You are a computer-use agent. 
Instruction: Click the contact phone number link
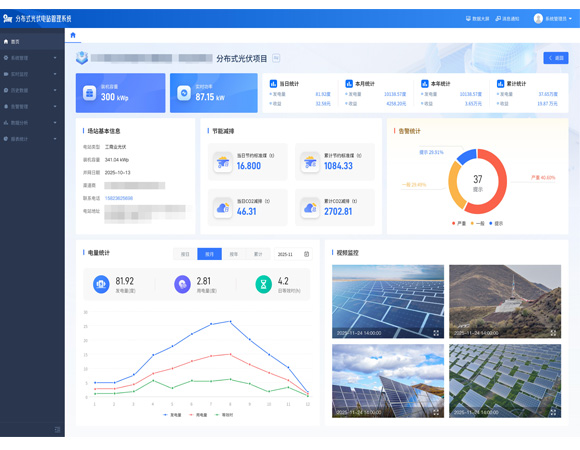pyautogui.click(x=119, y=198)
